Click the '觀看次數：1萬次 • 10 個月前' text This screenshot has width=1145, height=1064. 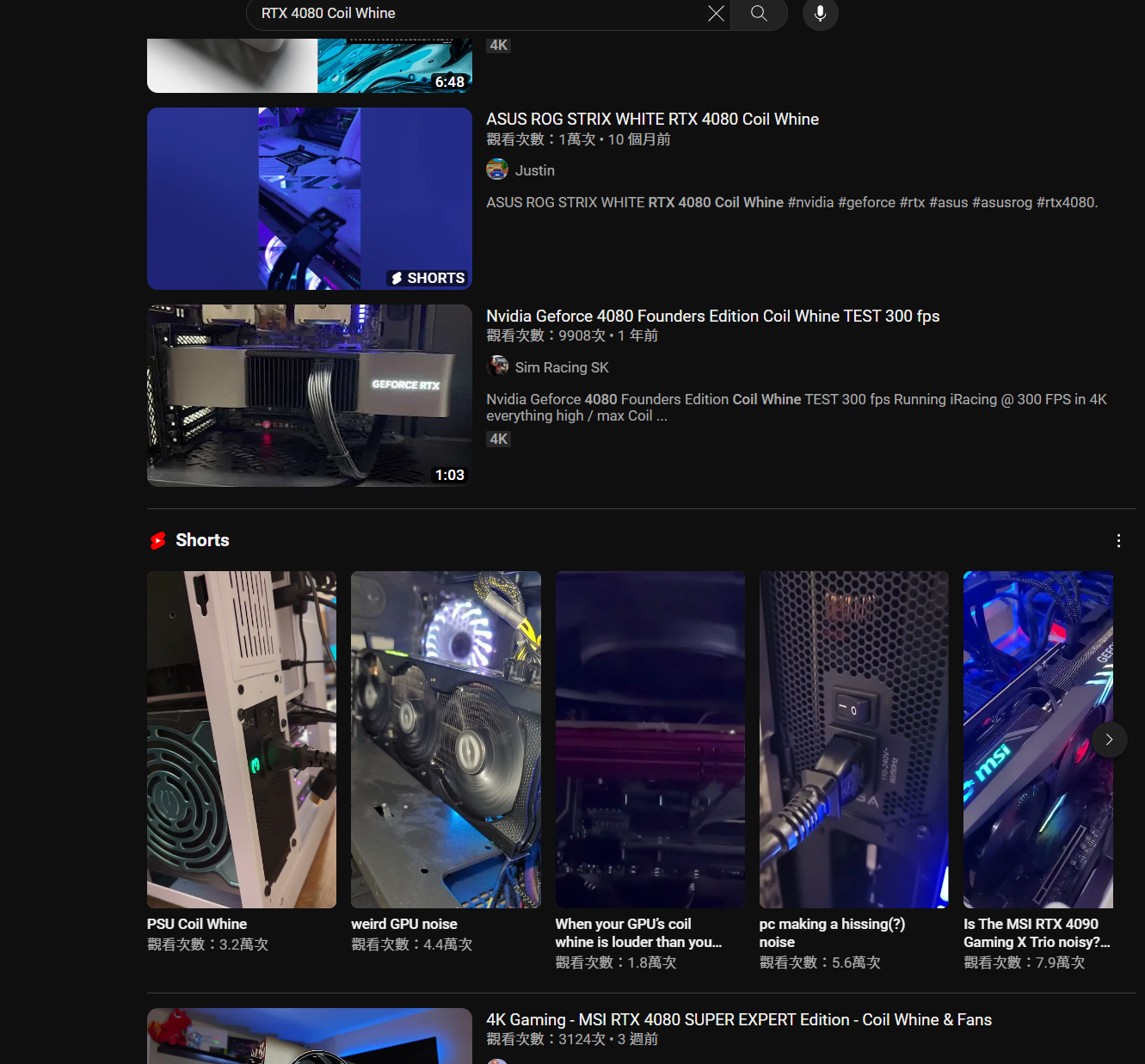[579, 139]
